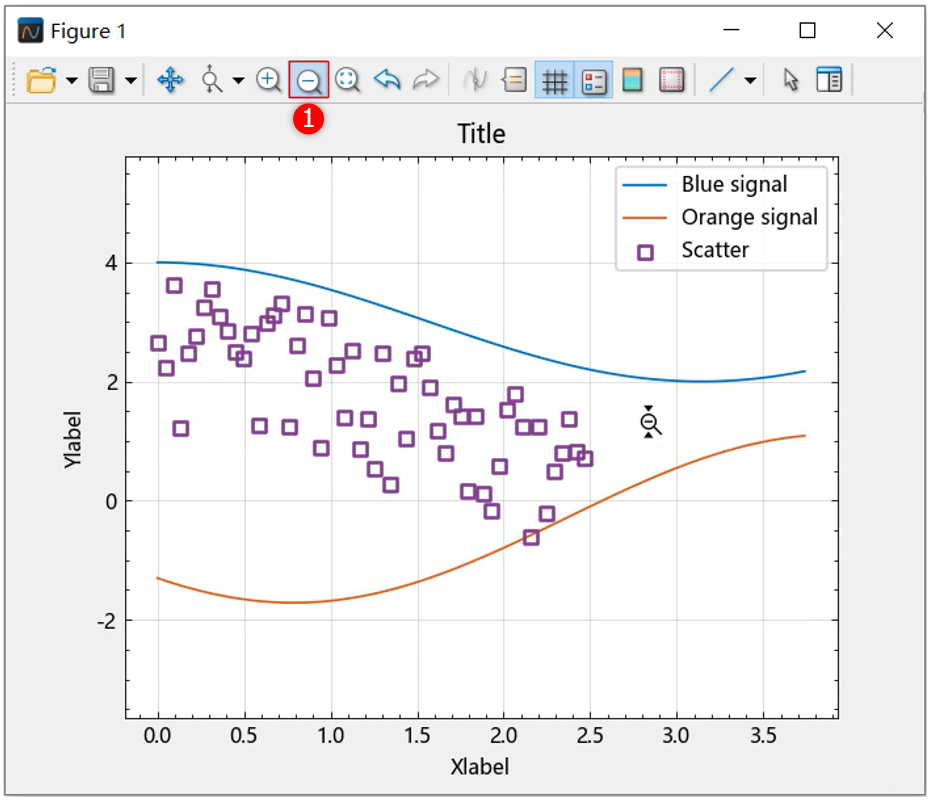The width and height of the screenshot is (931, 801).
Task: Click the Orange signal legend entry
Action: pos(749,217)
